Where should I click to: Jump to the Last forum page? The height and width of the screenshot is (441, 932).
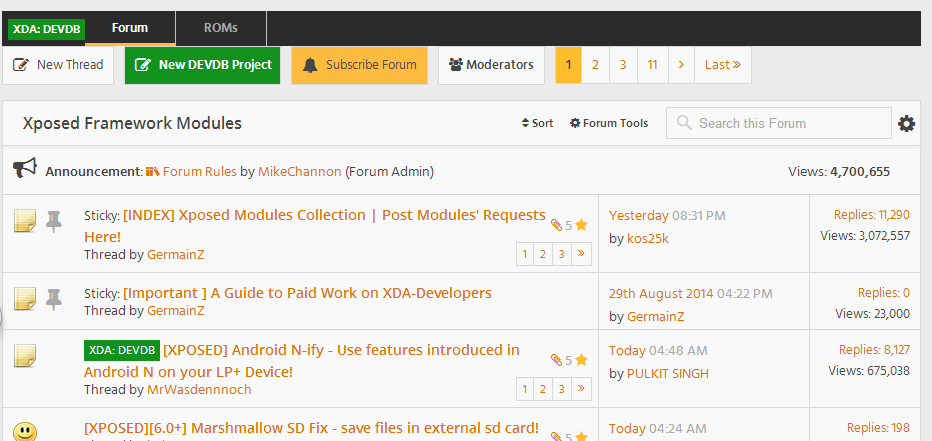(x=723, y=65)
